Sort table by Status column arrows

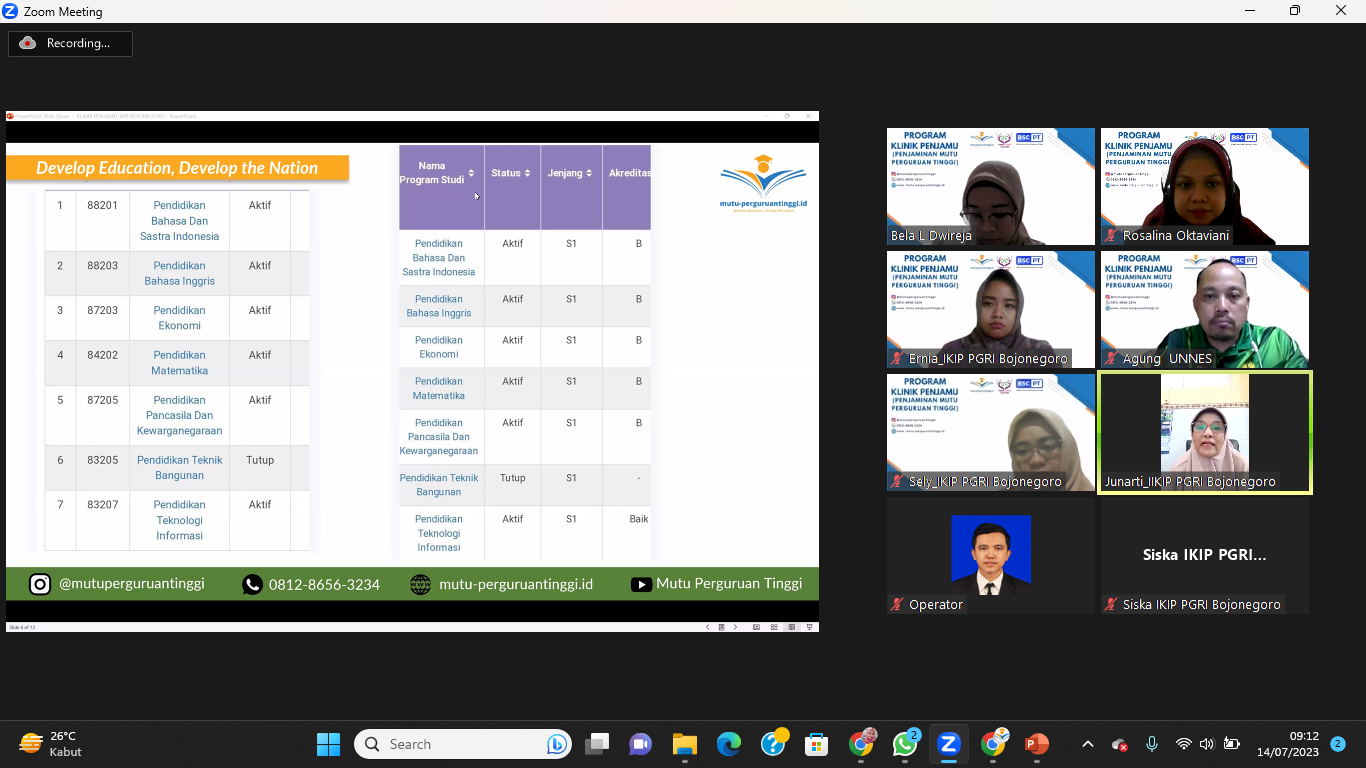pos(527,174)
